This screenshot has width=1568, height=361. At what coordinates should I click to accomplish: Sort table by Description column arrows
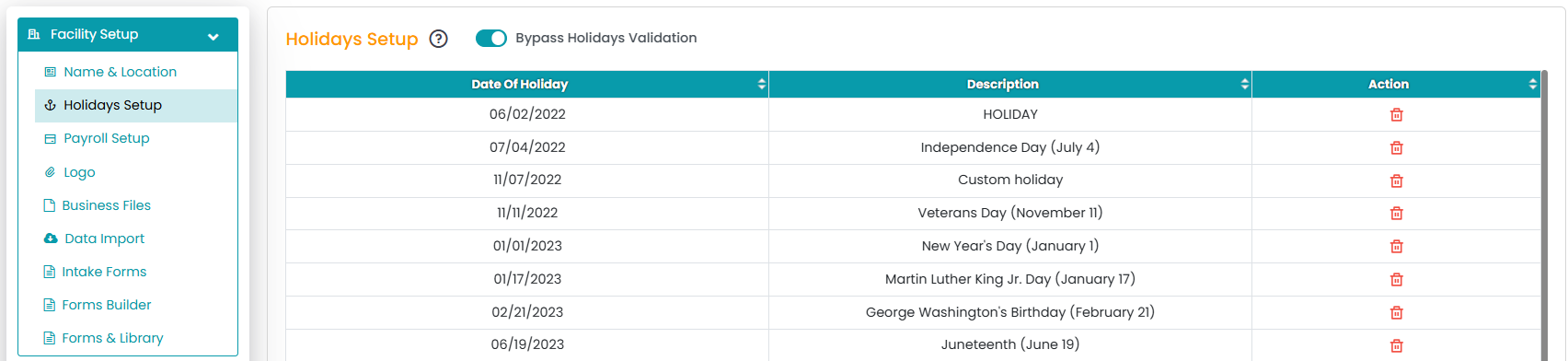pyautogui.click(x=1245, y=84)
